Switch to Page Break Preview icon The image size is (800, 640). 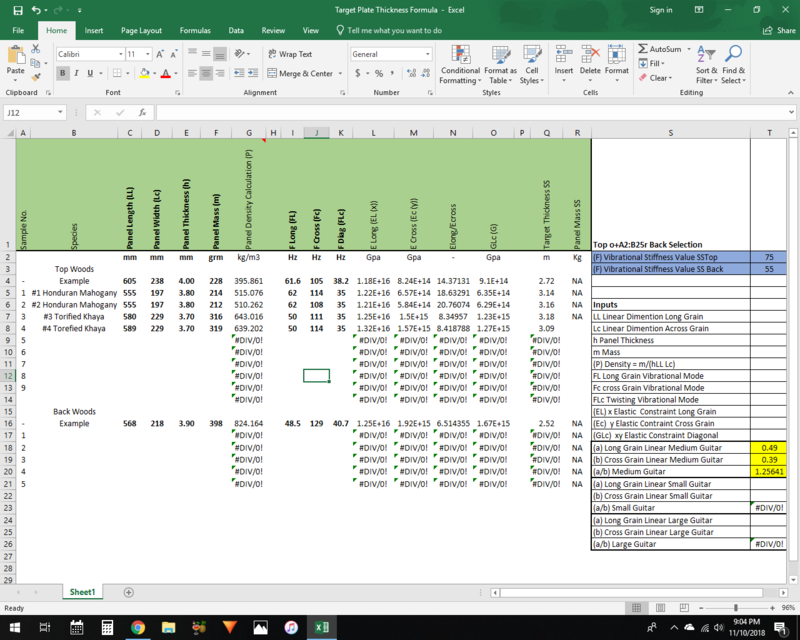click(x=684, y=607)
